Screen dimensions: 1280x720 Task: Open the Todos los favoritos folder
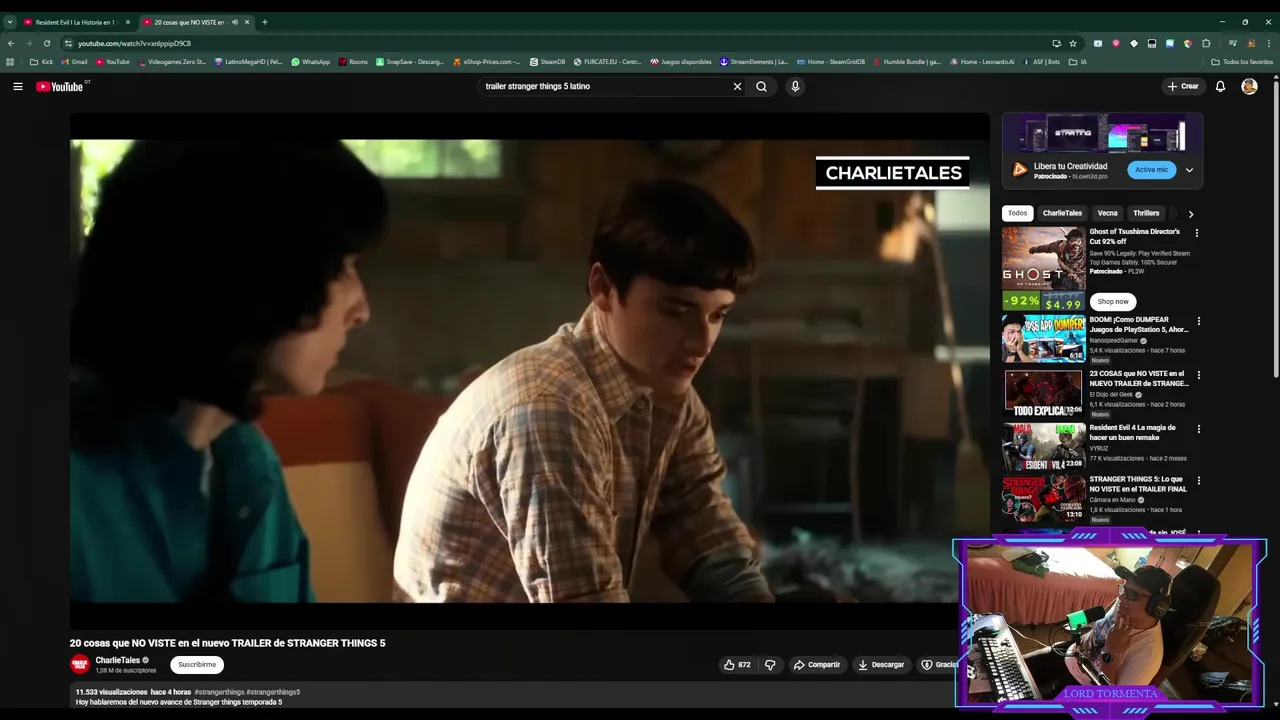pos(1242,62)
